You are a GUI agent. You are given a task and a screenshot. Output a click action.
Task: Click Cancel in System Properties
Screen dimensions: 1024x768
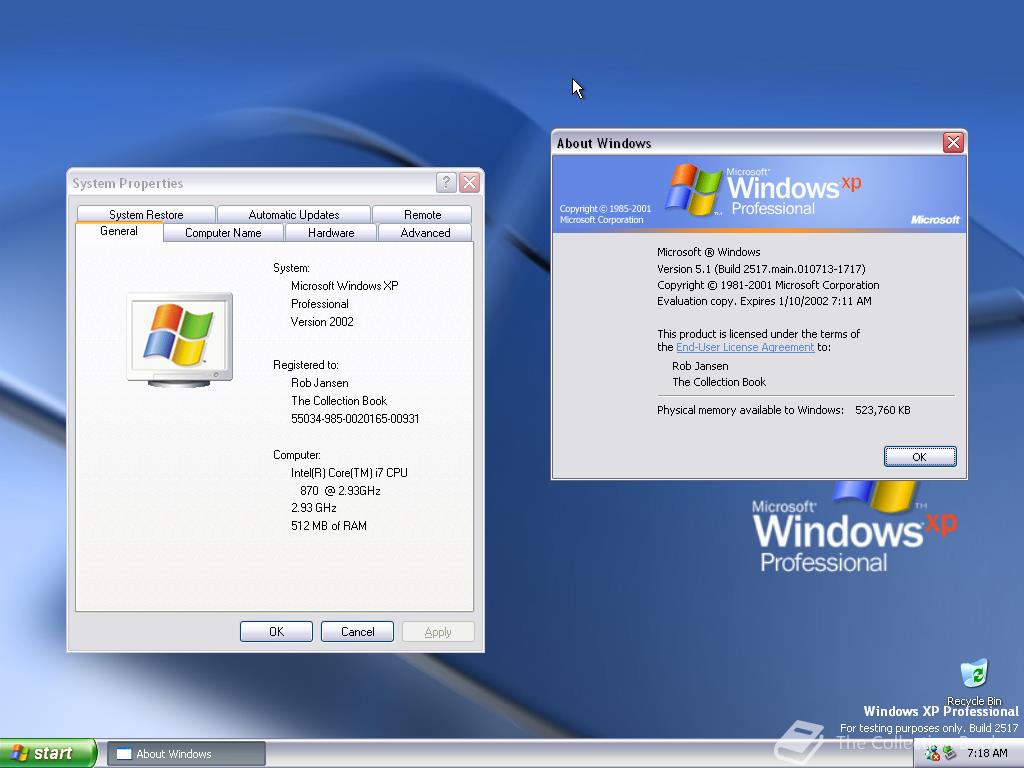click(357, 632)
